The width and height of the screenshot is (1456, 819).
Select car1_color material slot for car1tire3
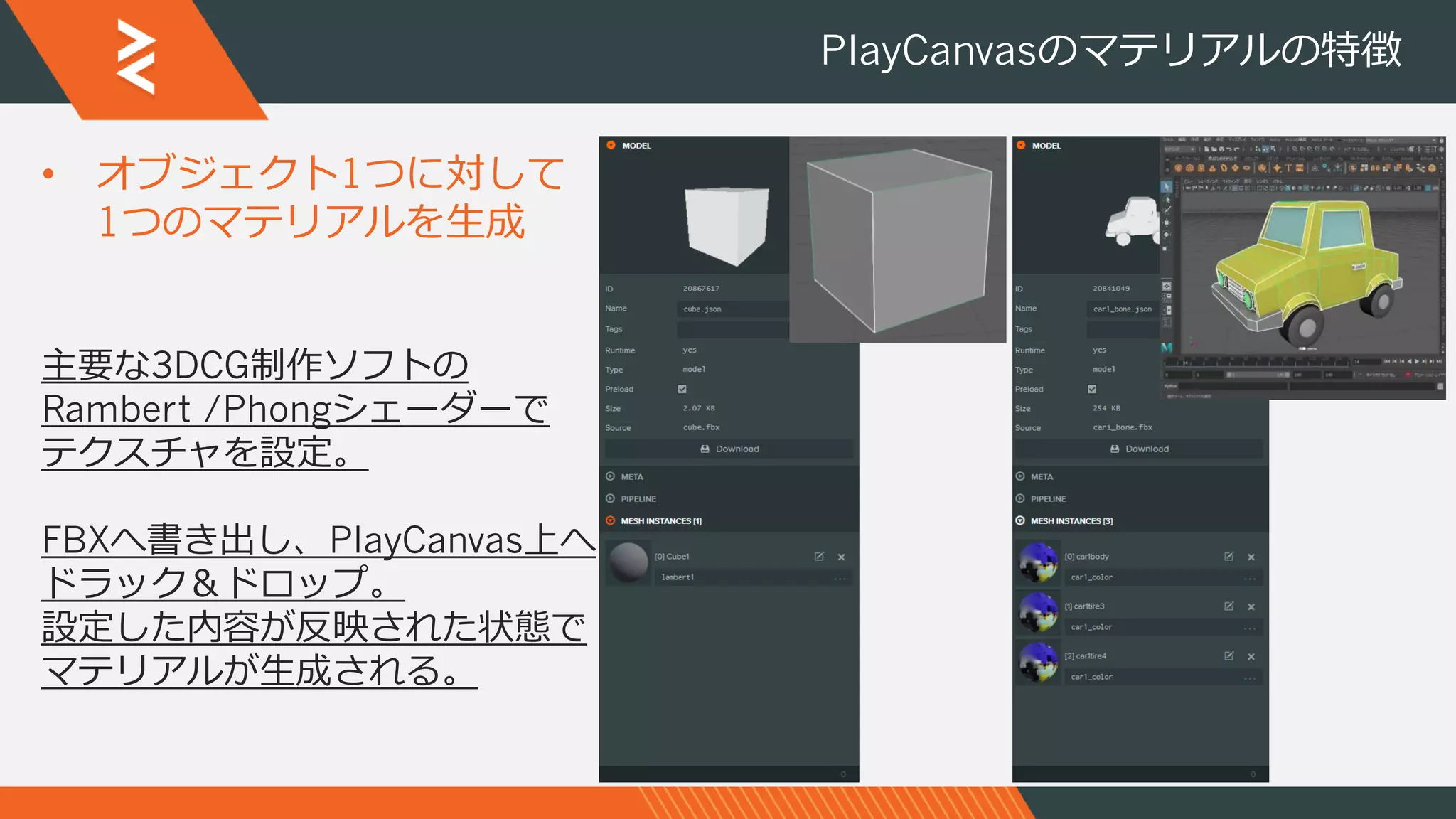(x=1163, y=627)
